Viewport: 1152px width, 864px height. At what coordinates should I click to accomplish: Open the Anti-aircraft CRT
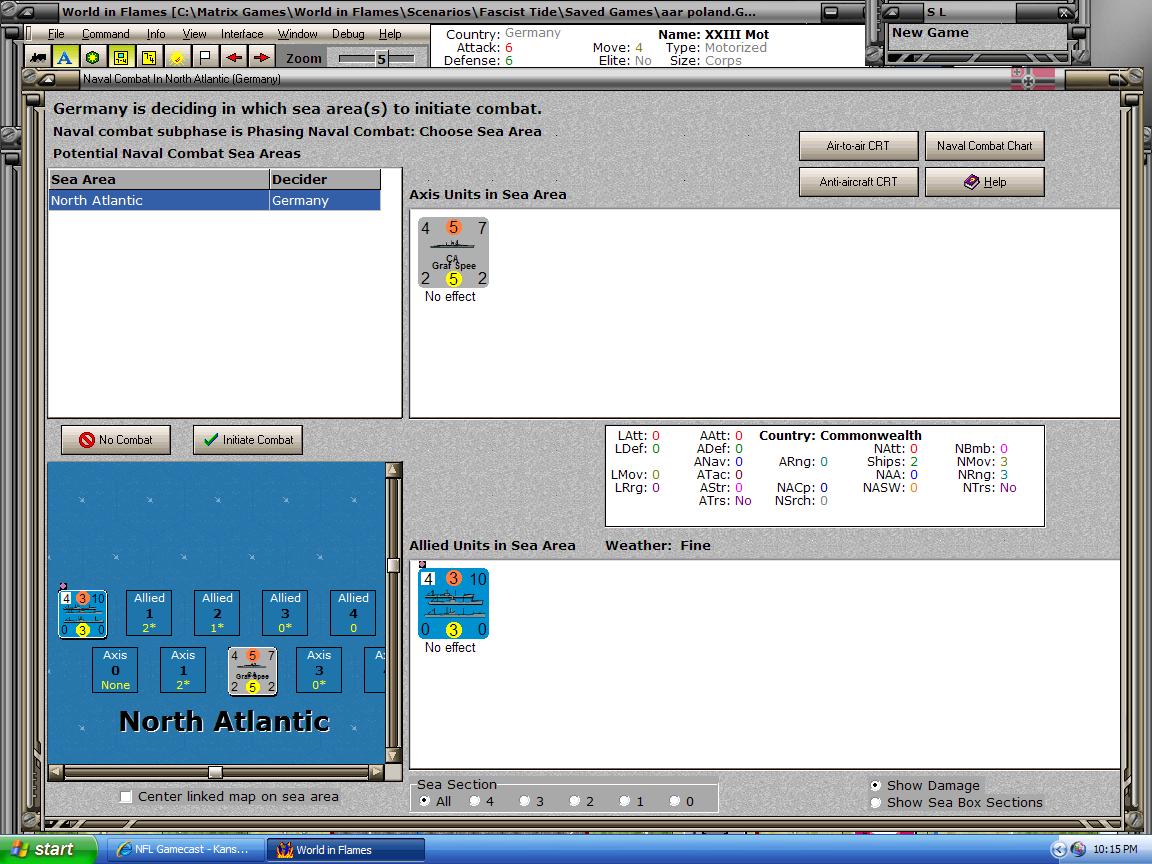pyautogui.click(x=858, y=181)
